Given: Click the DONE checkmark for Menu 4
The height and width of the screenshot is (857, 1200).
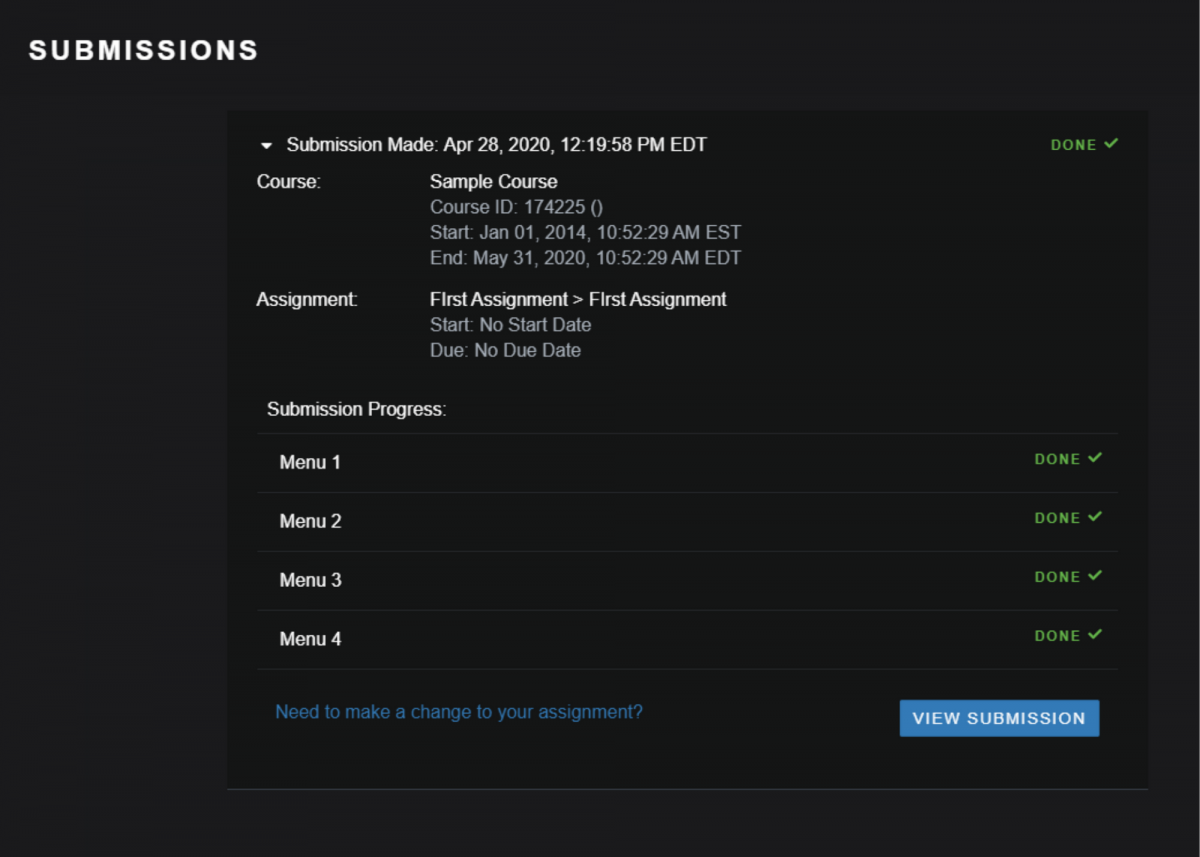Looking at the screenshot, I should click(x=1097, y=635).
